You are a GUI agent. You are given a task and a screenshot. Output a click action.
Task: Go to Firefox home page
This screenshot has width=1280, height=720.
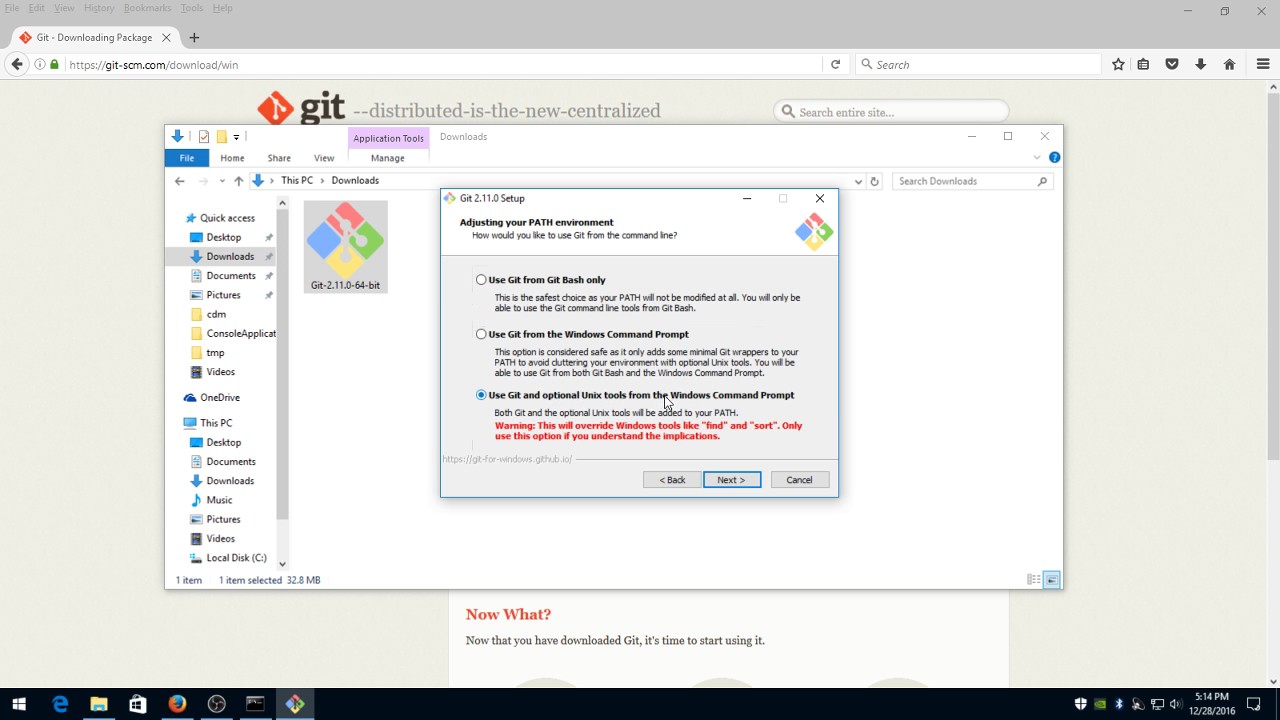1230,64
